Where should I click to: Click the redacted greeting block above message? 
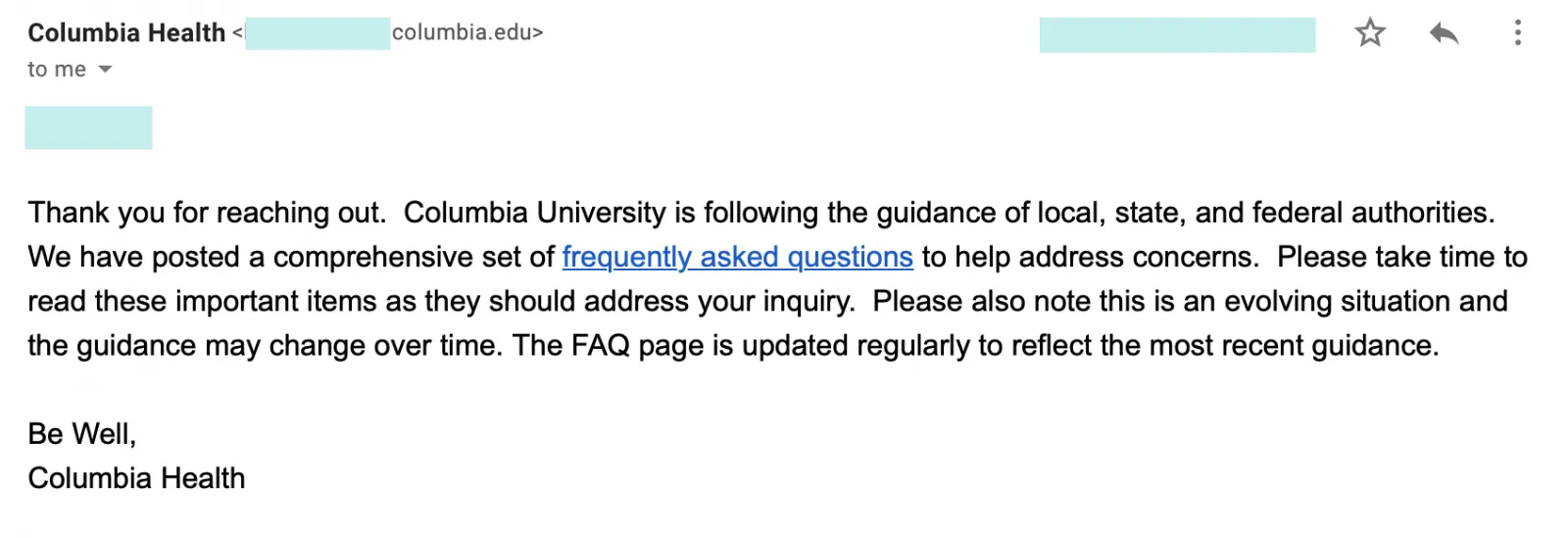88,127
